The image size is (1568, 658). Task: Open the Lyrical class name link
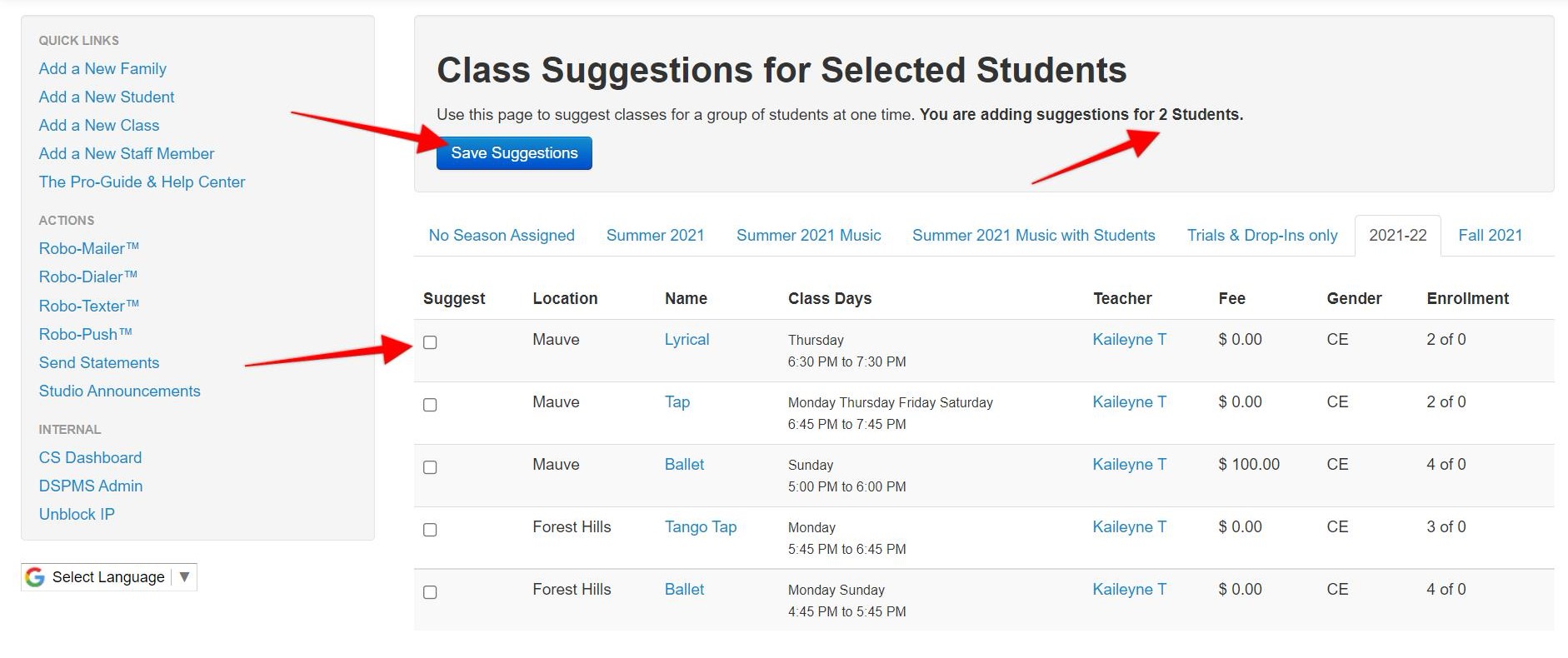[x=687, y=340]
